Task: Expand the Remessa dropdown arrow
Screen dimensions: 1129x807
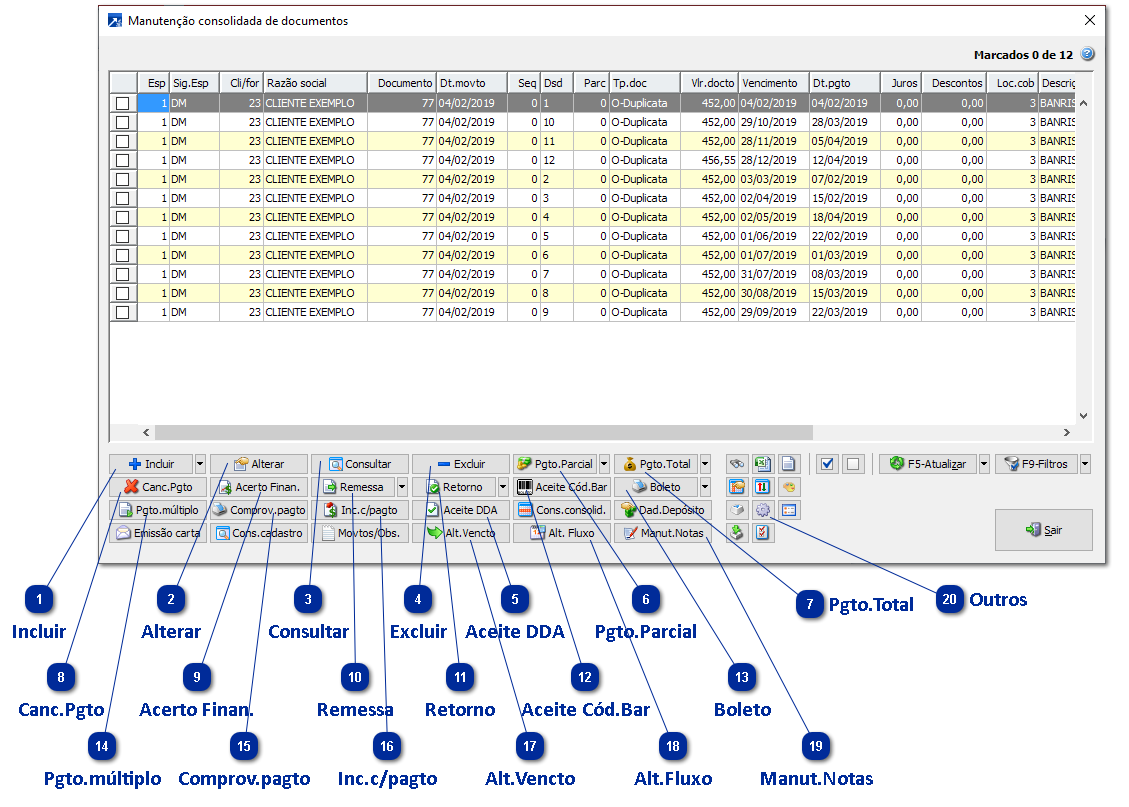Action: click(x=402, y=487)
